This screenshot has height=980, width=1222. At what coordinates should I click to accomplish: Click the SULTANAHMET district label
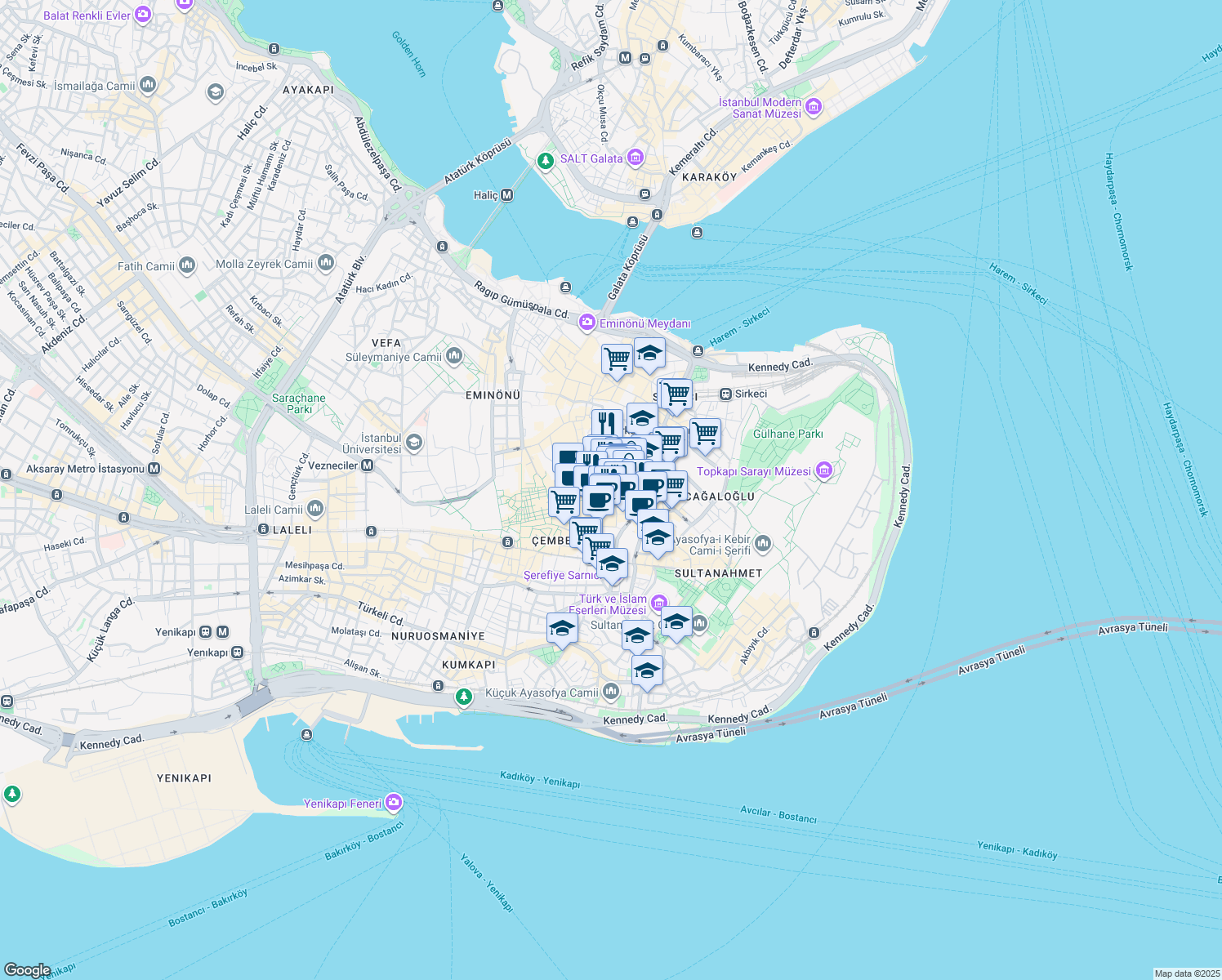tap(719, 573)
